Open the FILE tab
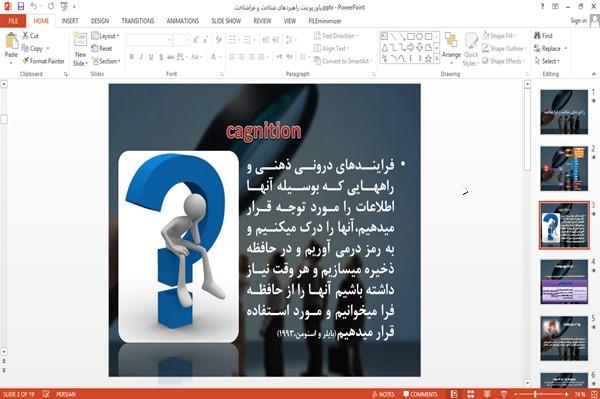This screenshot has height=399, width=600. coord(13,21)
